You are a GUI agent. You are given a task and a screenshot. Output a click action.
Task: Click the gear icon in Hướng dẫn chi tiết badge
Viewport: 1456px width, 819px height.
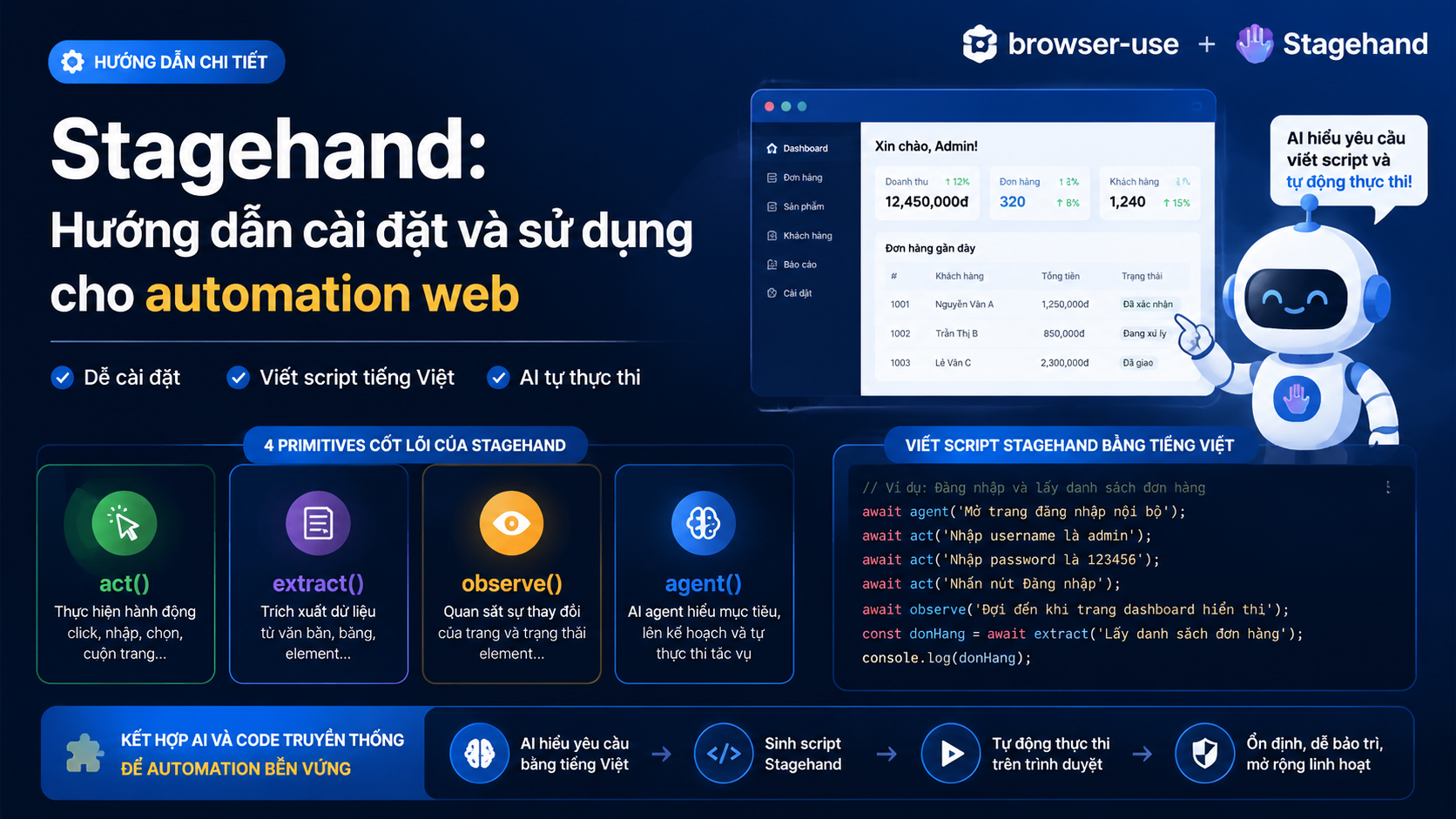click(73, 62)
